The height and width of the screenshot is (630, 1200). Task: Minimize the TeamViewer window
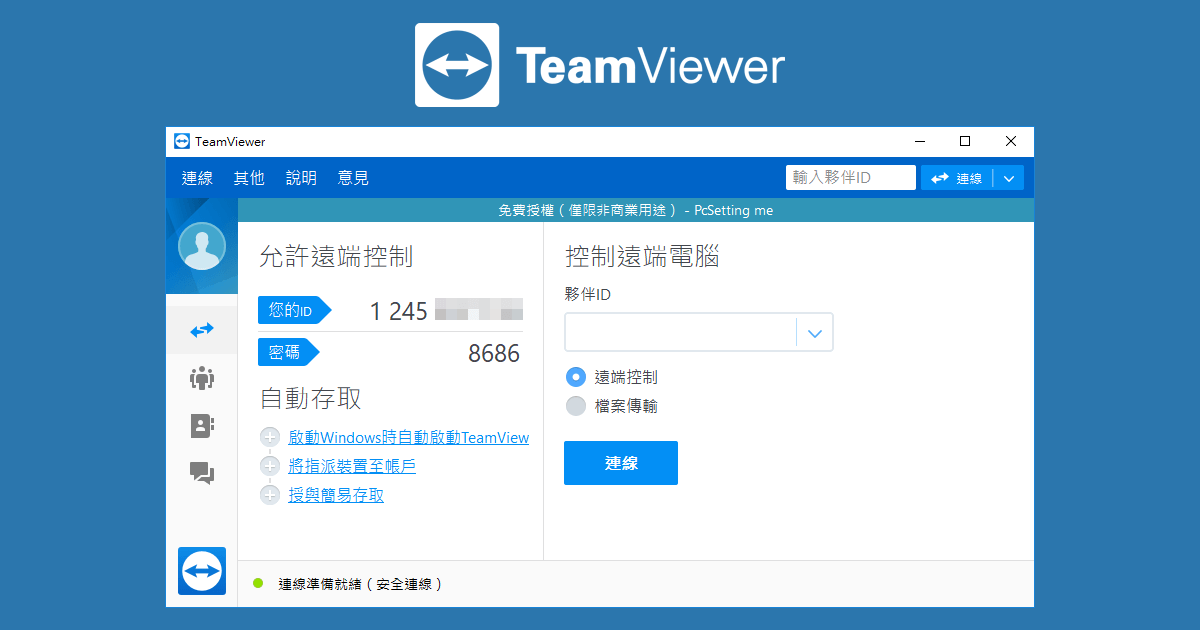click(918, 141)
